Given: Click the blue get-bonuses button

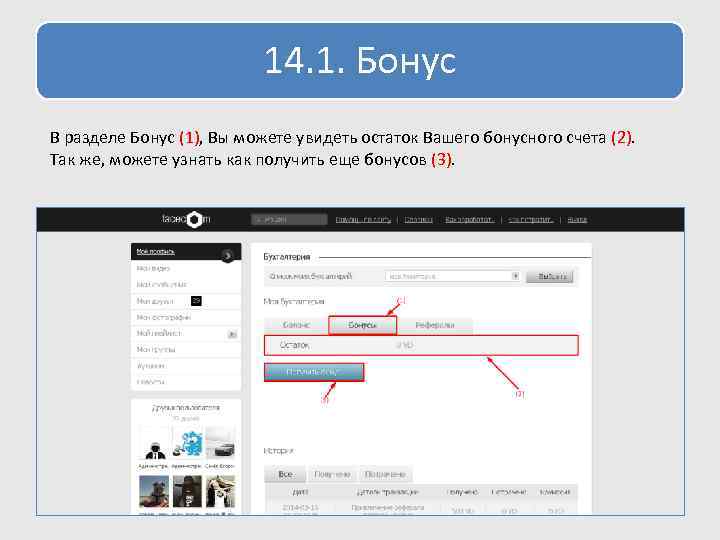Looking at the screenshot, I should point(314,372).
